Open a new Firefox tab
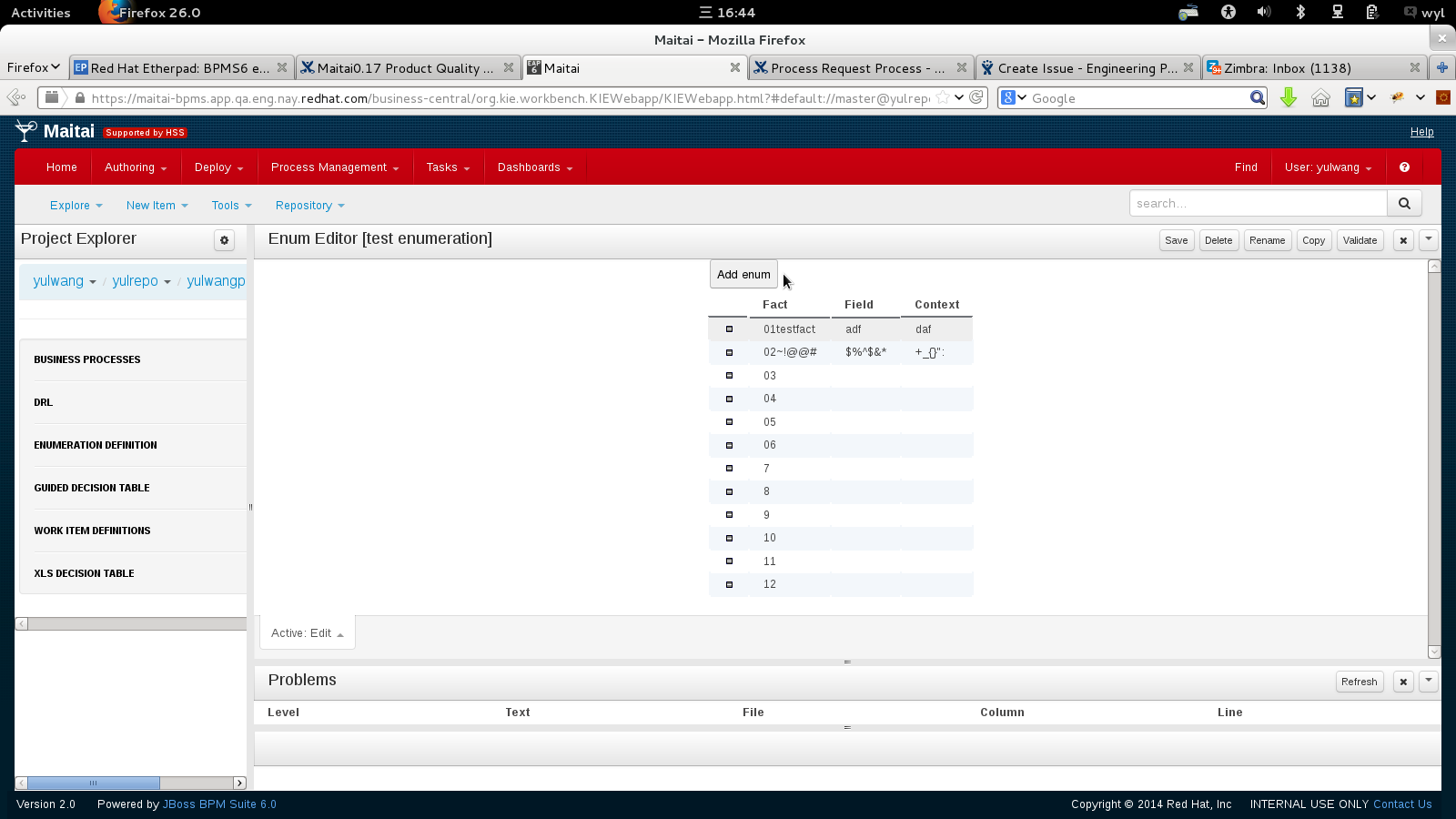 point(1441,67)
